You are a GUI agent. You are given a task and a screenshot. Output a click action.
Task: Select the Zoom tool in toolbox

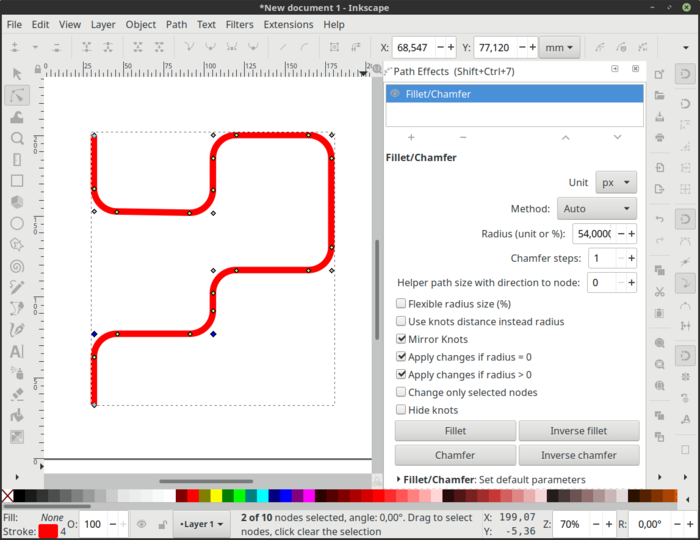17,138
